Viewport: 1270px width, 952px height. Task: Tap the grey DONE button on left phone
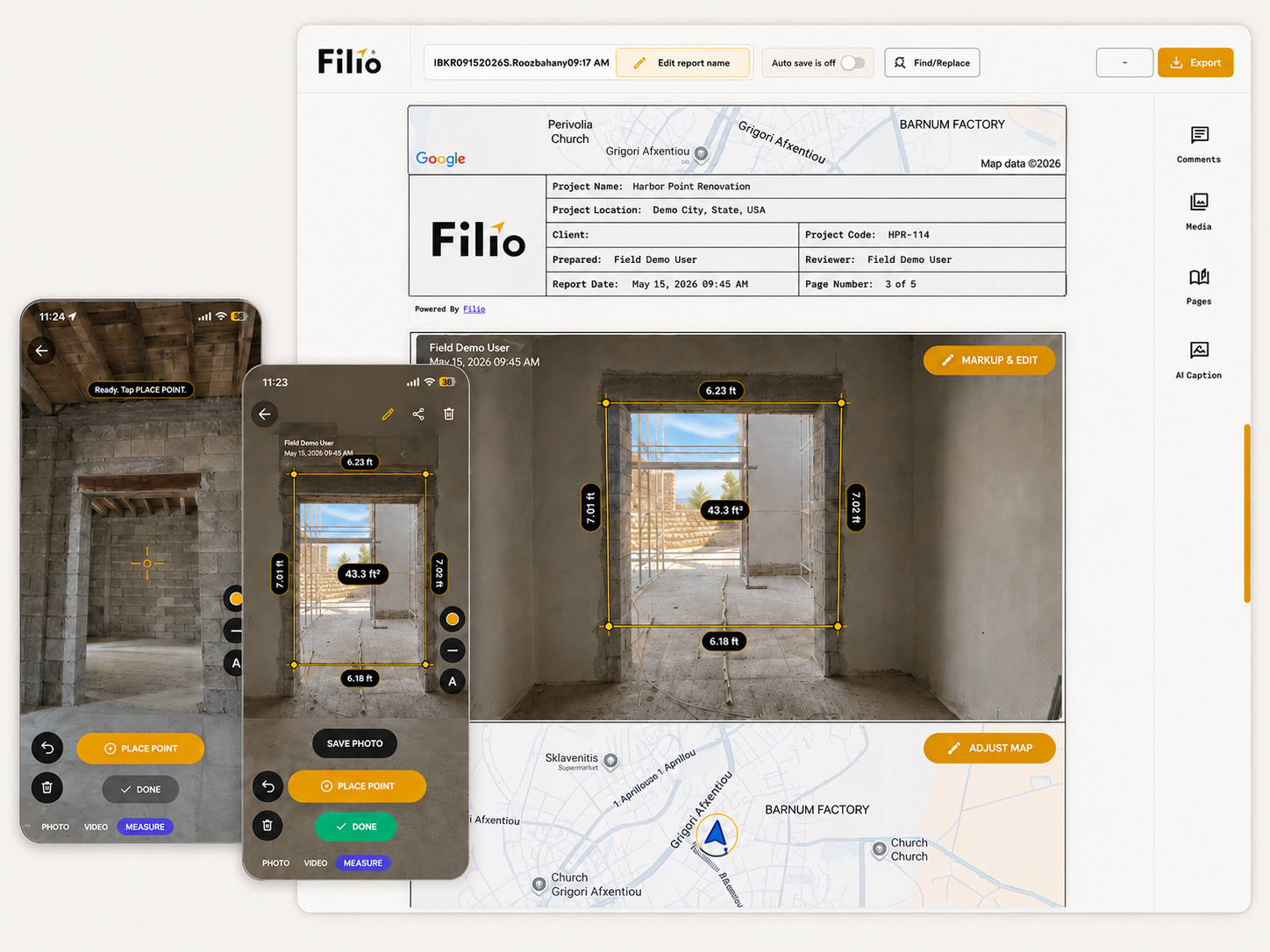point(140,790)
